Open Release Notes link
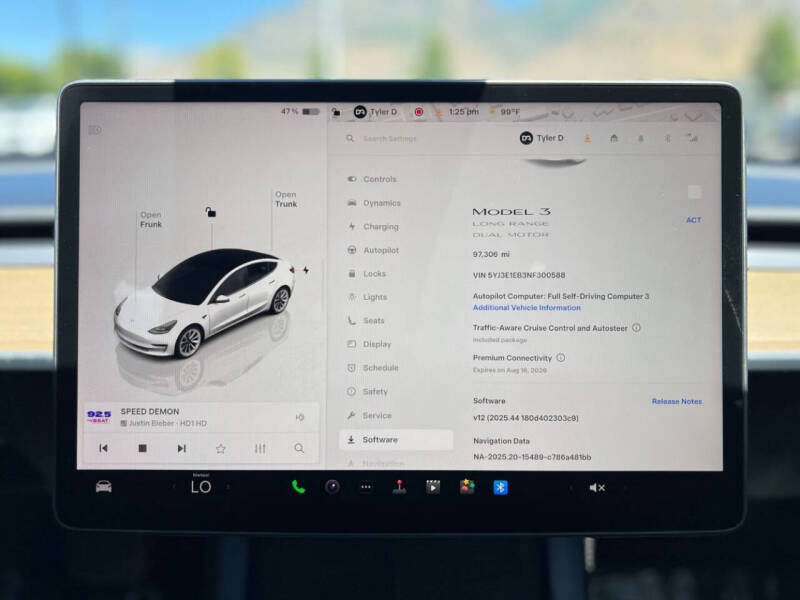This screenshot has height=600, width=800. point(677,402)
